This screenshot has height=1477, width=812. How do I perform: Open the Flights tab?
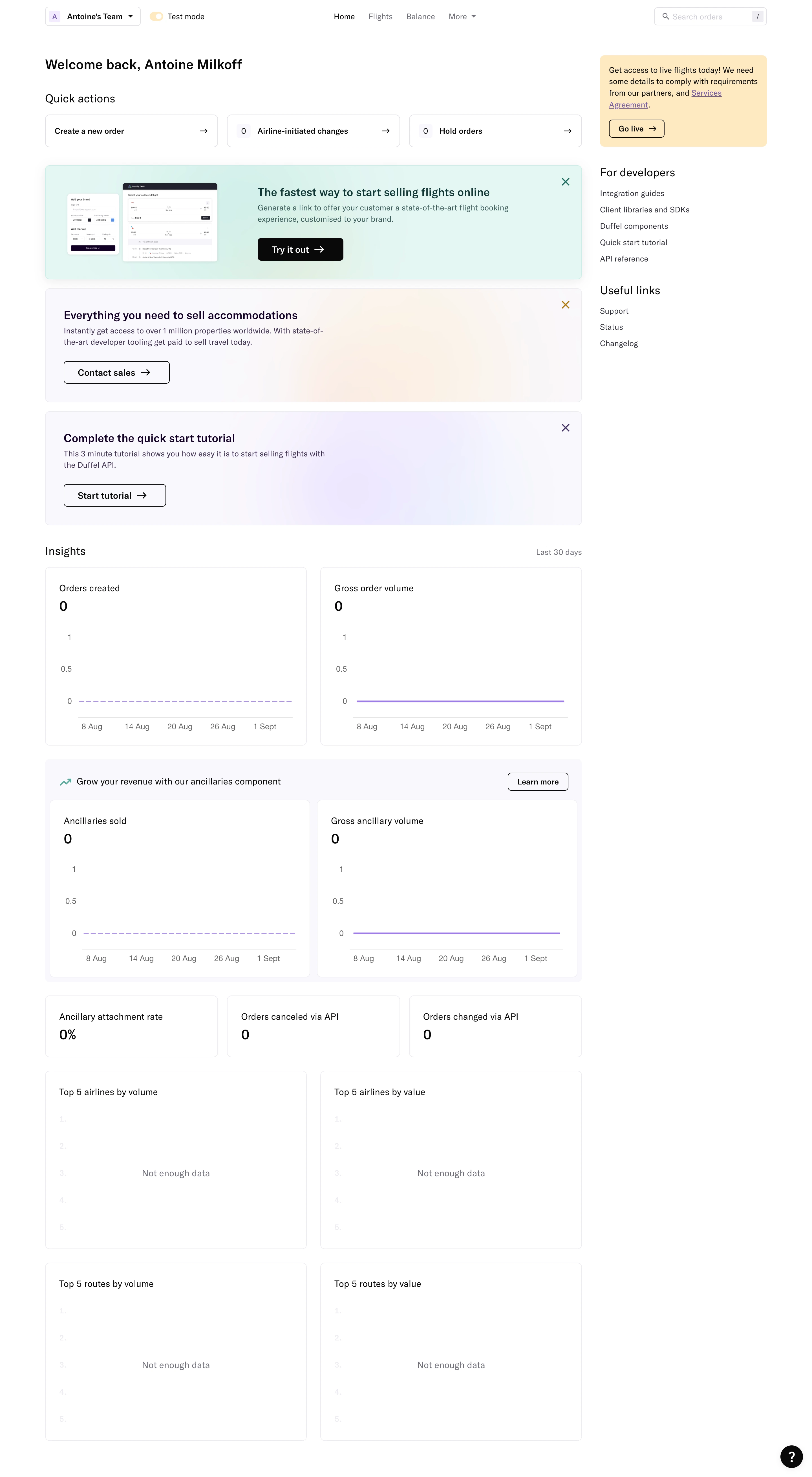(381, 17)
